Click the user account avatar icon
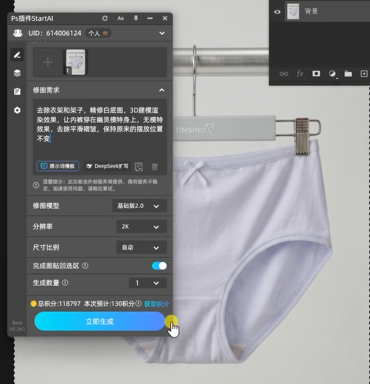The height and width of the screenshot is (384, 370). click(18, 33)
